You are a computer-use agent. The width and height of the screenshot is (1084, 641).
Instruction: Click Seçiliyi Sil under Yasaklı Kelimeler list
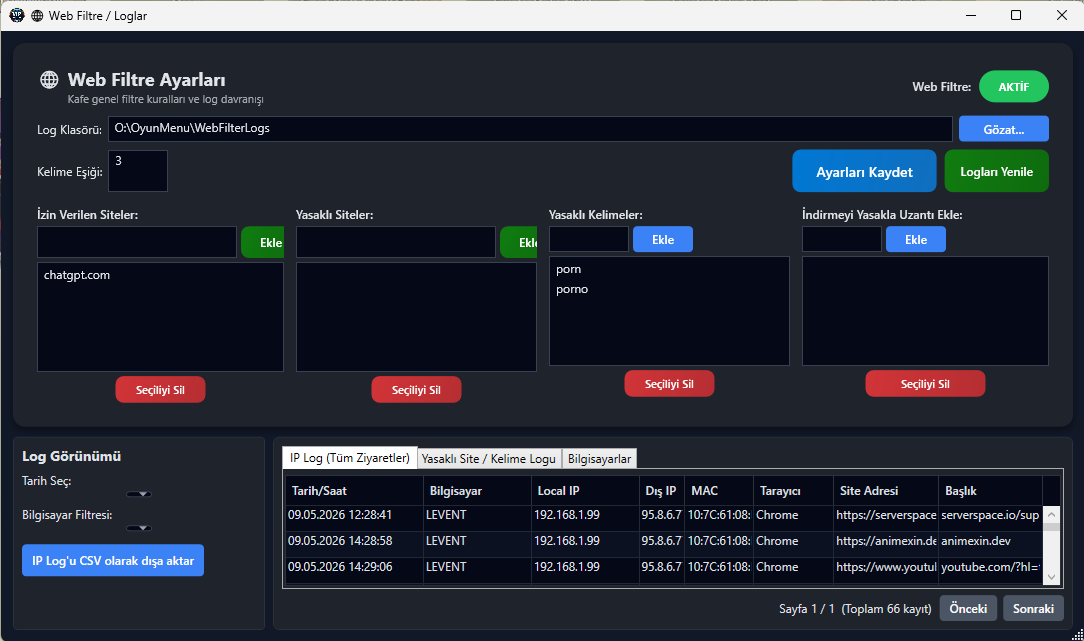point(669,384)
